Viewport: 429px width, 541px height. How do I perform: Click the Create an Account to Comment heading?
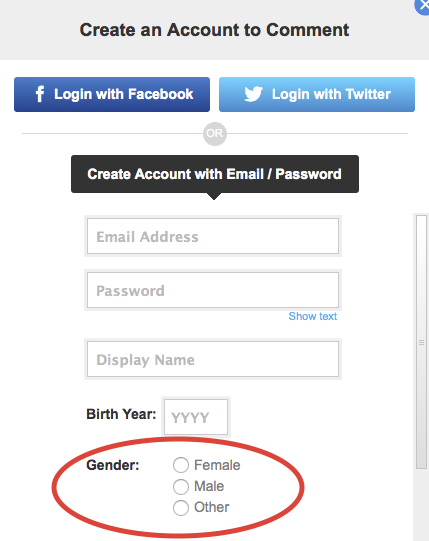coord(214,30)
